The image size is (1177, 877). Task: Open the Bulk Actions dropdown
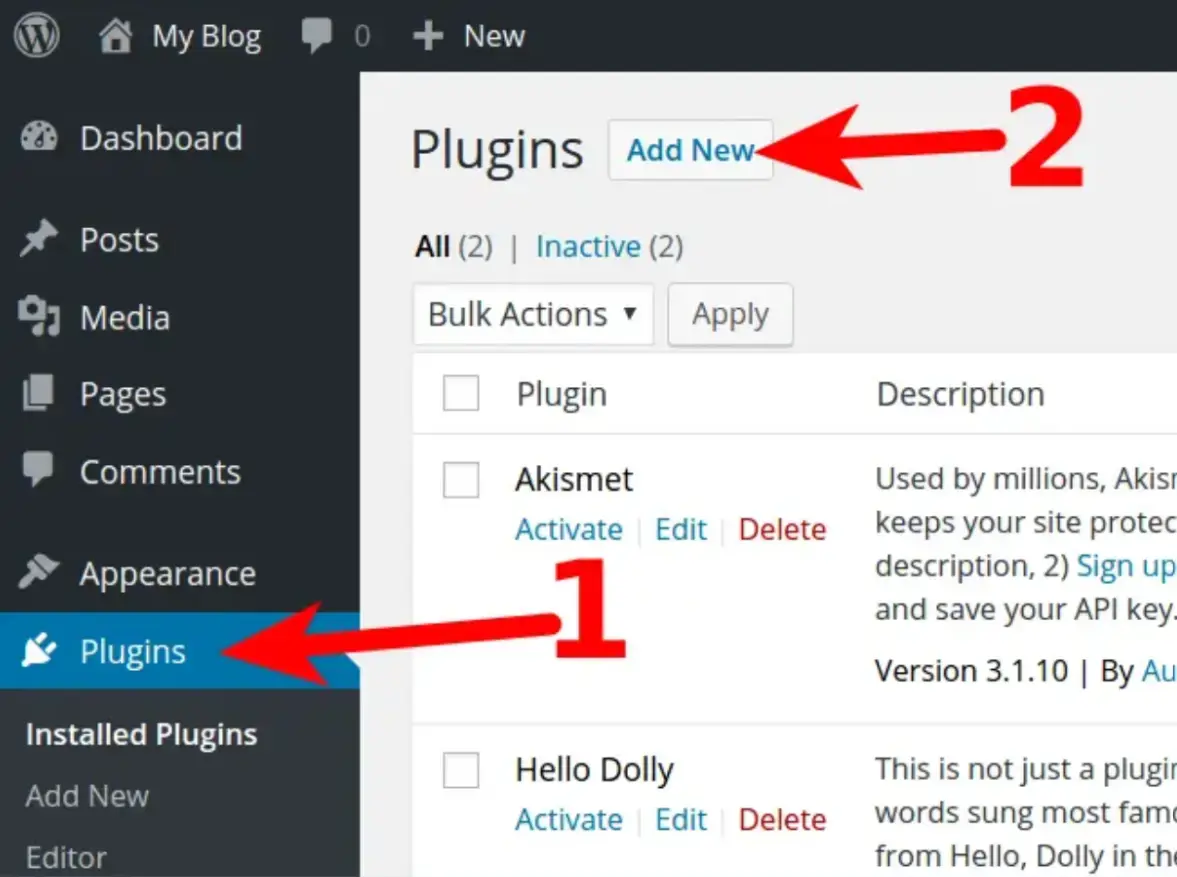tap(533, 314)
